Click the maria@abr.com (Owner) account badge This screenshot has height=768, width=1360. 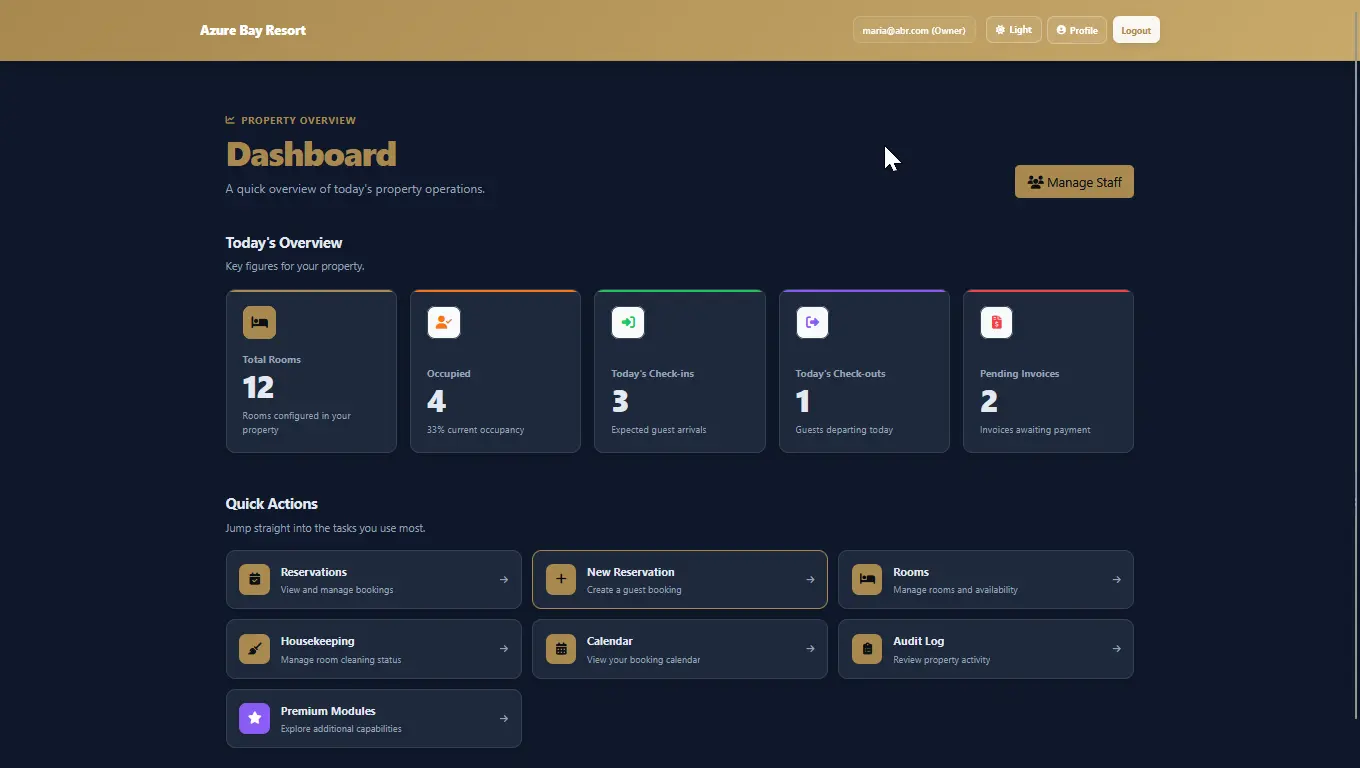[x=914, y=30]
